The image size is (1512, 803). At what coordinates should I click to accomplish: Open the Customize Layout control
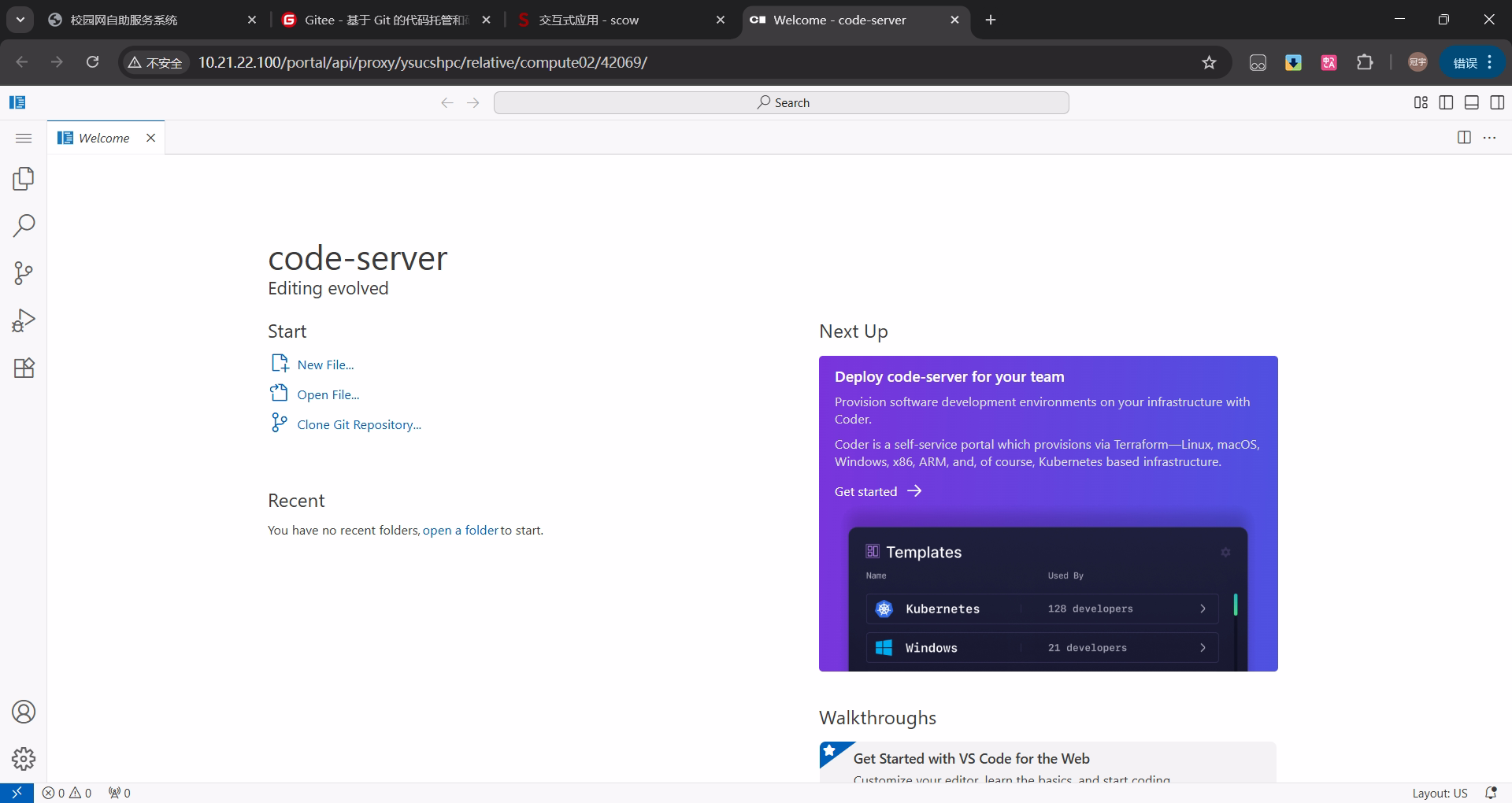[x=1421, y=102]
